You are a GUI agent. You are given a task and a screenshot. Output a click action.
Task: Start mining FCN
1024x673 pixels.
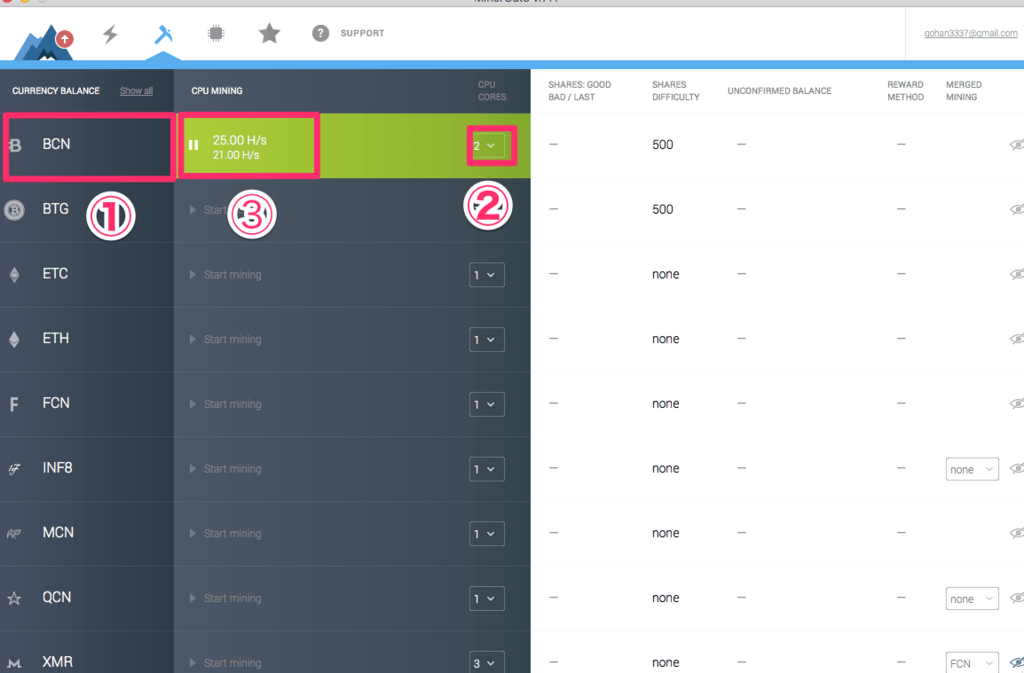coord(225,404)
